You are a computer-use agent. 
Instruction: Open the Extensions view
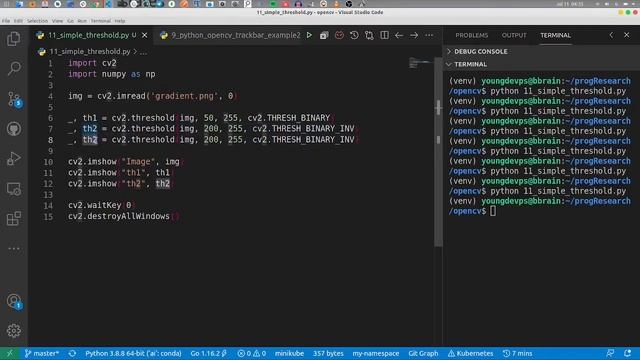[x=13, y=219]
